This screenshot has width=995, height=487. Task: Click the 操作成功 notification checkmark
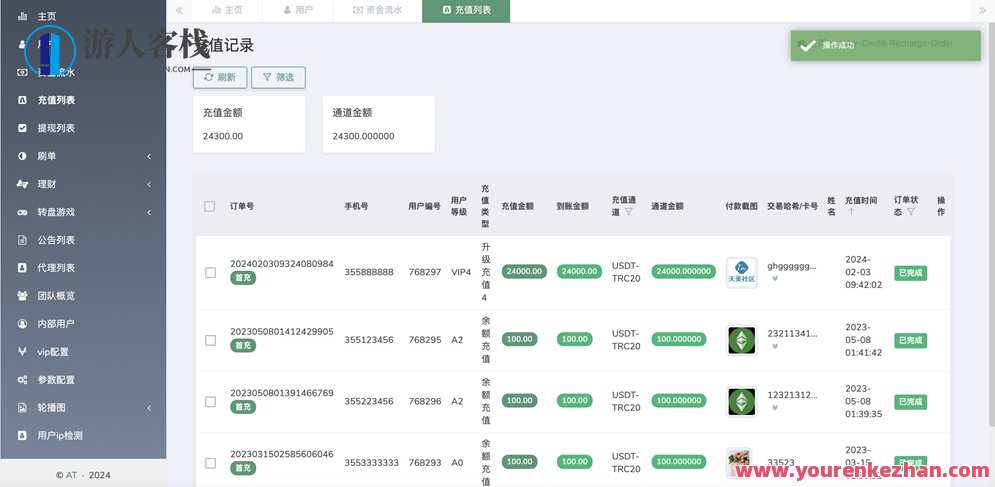[807, 46]
